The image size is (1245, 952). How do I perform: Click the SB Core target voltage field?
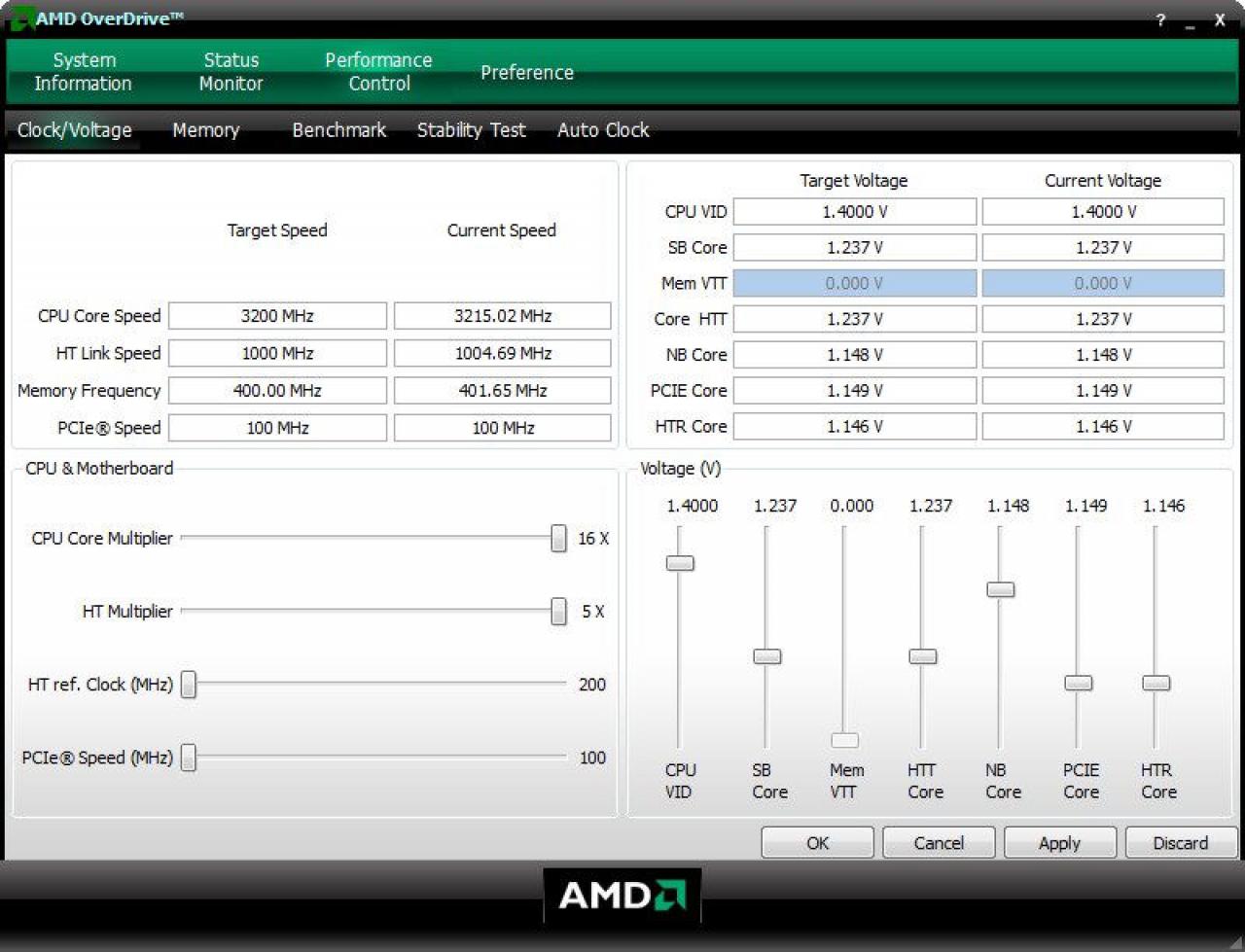855,247
